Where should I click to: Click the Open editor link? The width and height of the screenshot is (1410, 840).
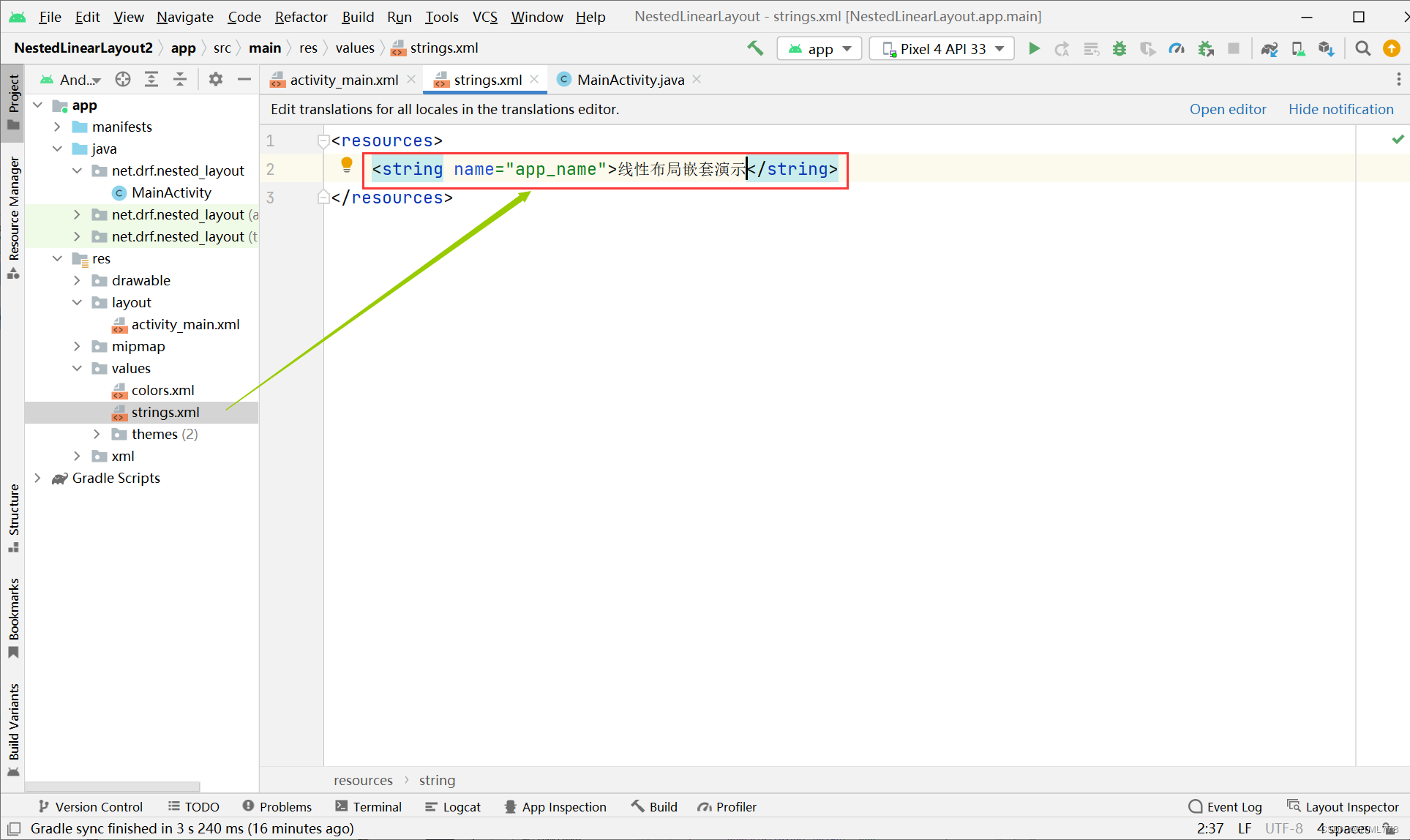pos(1228,109)
